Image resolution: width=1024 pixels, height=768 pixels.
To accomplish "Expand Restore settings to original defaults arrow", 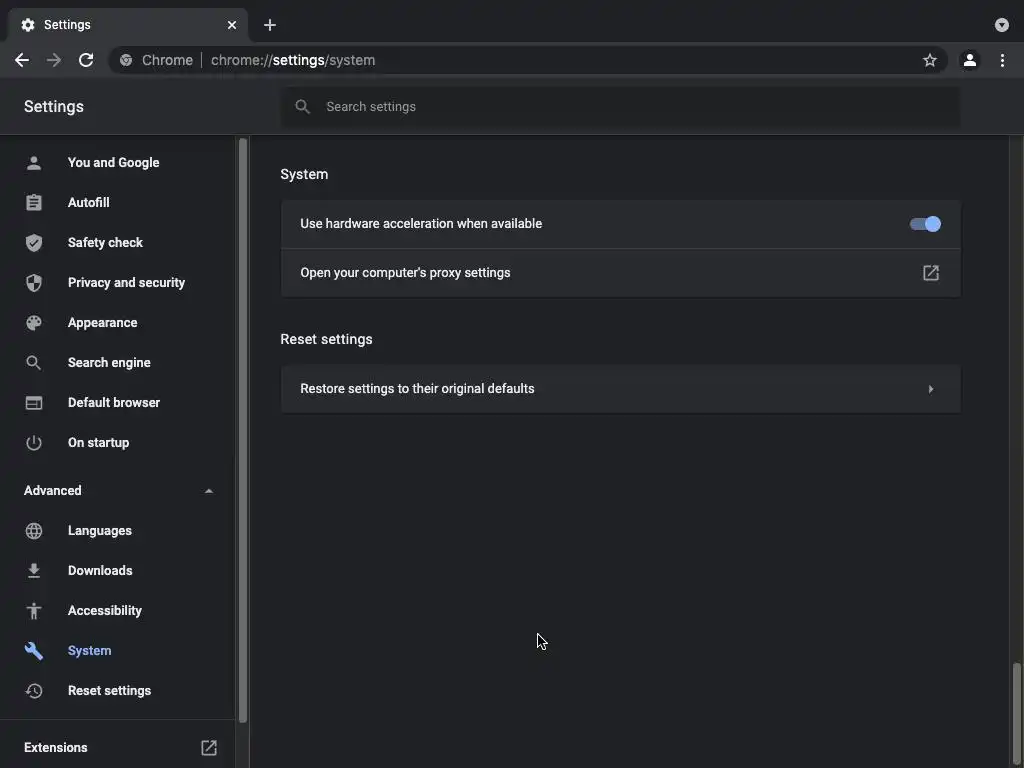I will tap(930, 389).
